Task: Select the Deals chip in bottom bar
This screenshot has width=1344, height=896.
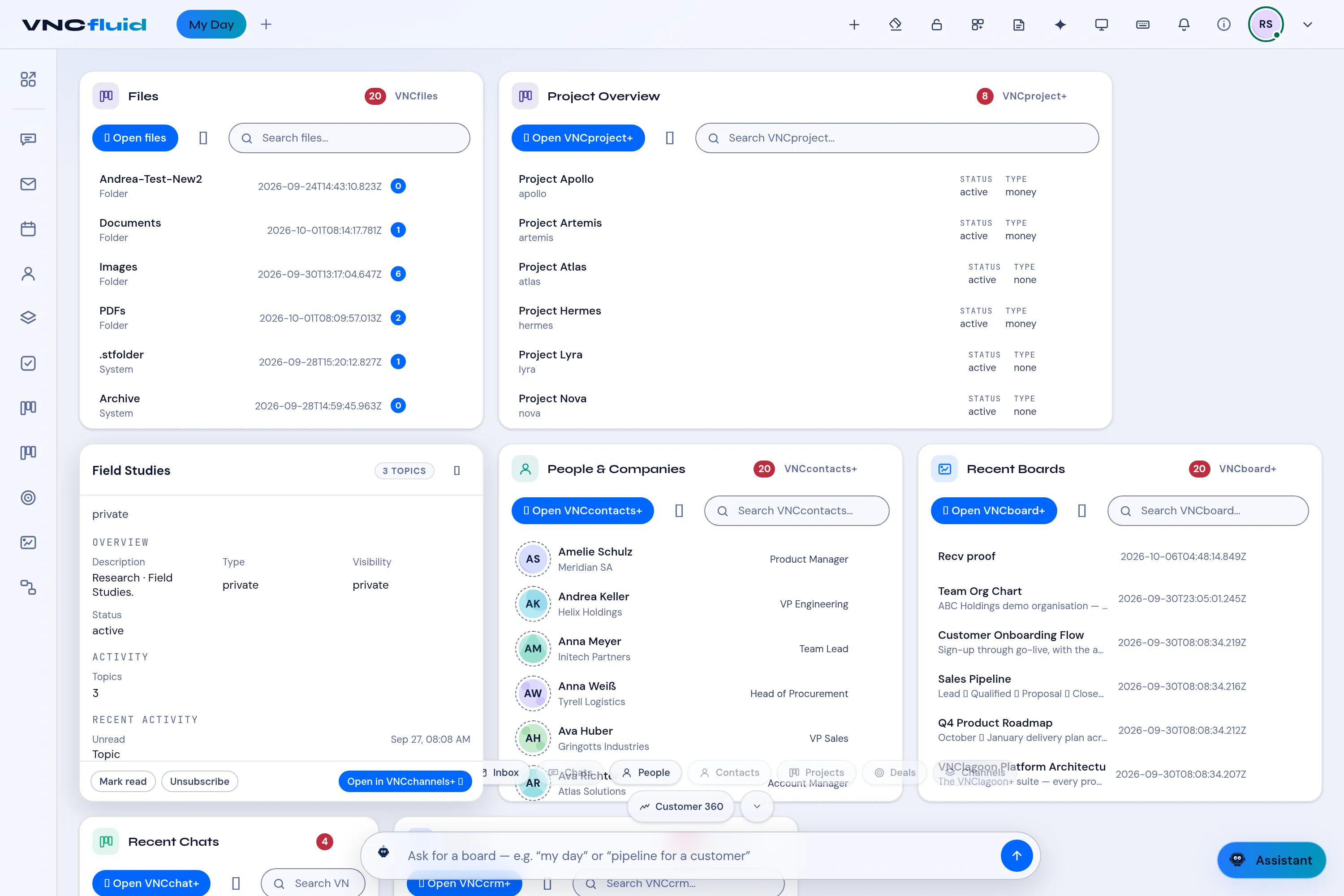Action: pos(895,772)
